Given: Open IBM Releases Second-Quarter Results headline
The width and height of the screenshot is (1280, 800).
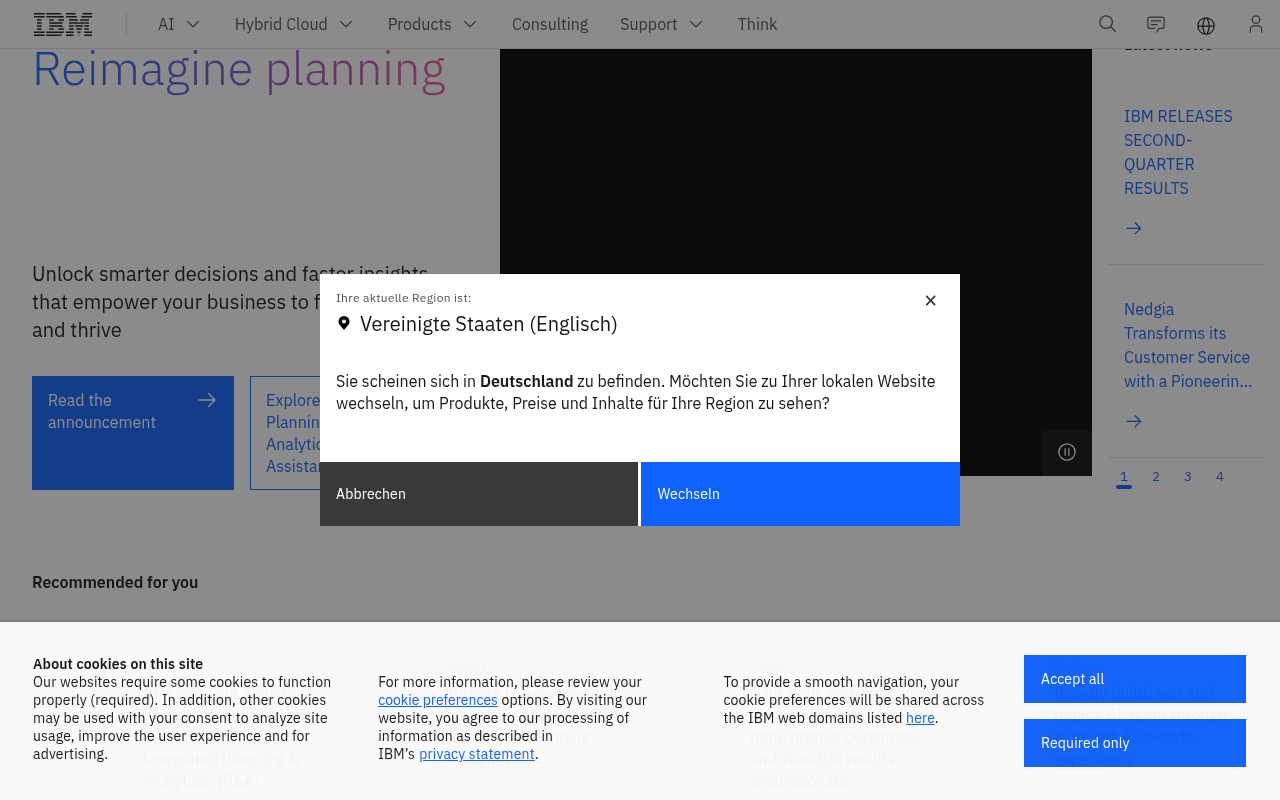Looking at the screenshot, I should tap(1178, 152).
